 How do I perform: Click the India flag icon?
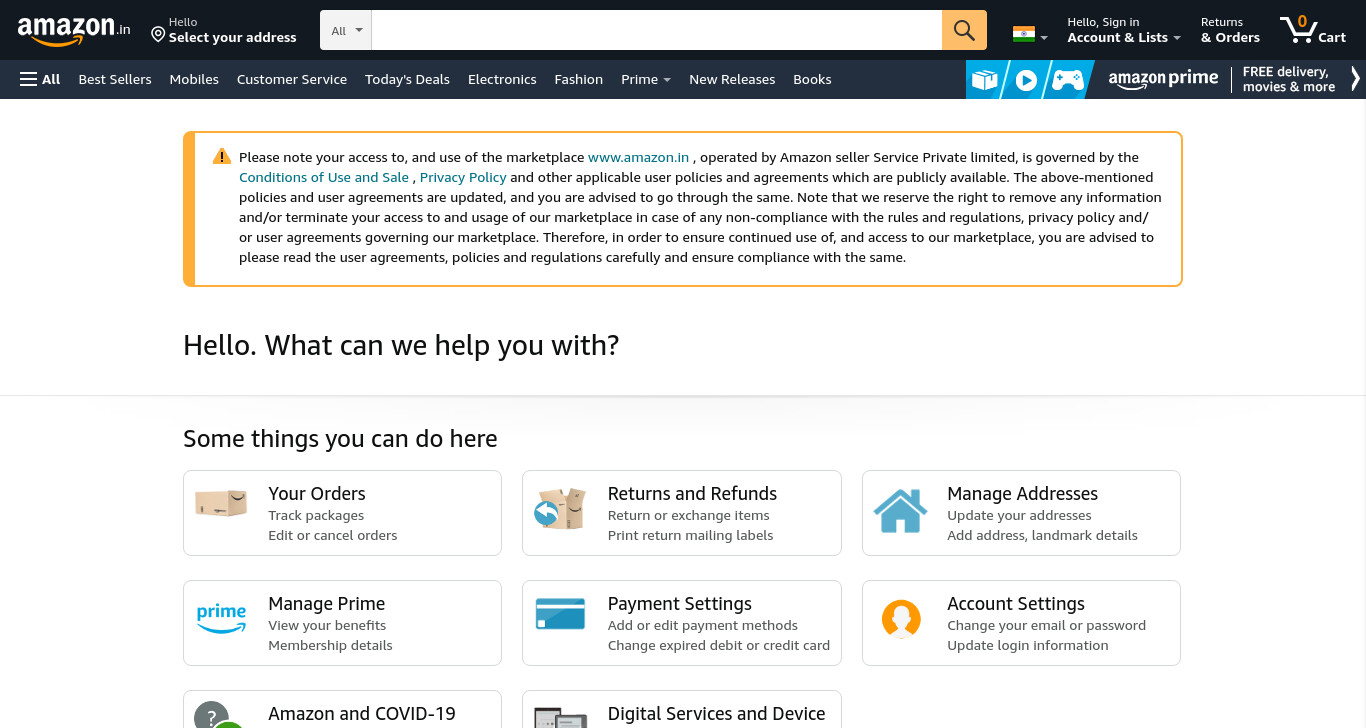[1023, 34]
